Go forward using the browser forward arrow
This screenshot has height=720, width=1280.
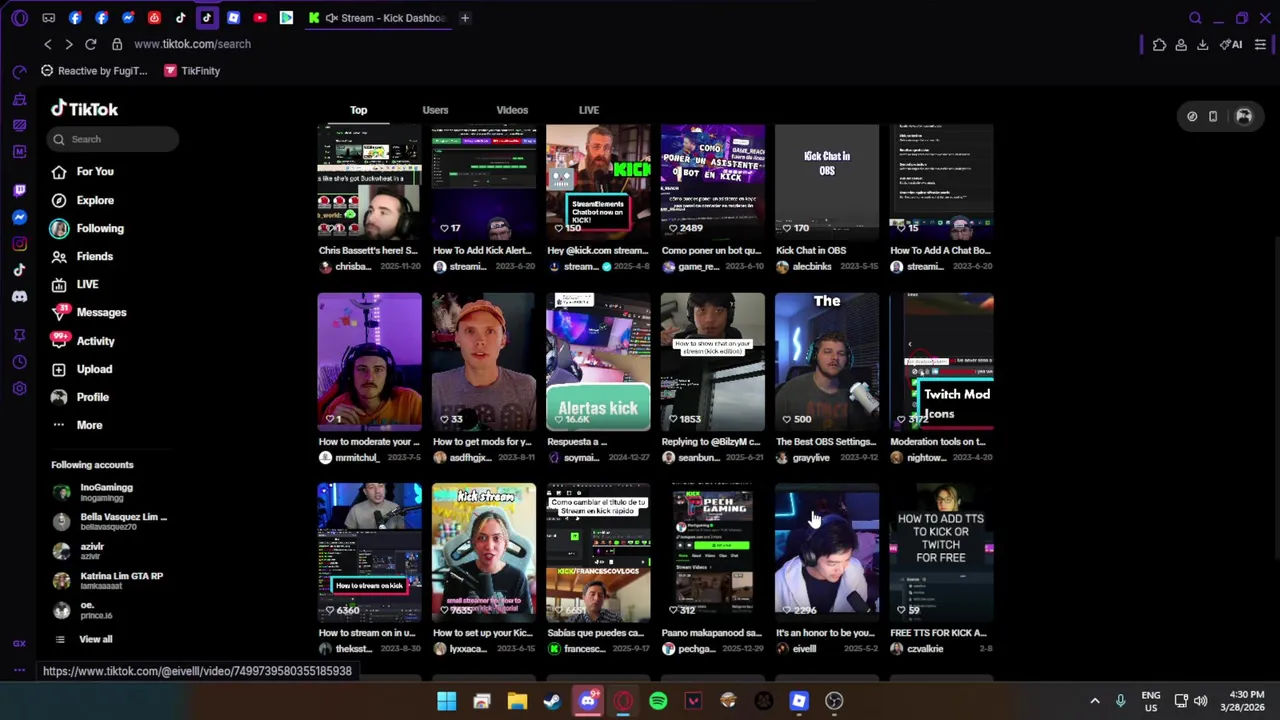[68, 44]
